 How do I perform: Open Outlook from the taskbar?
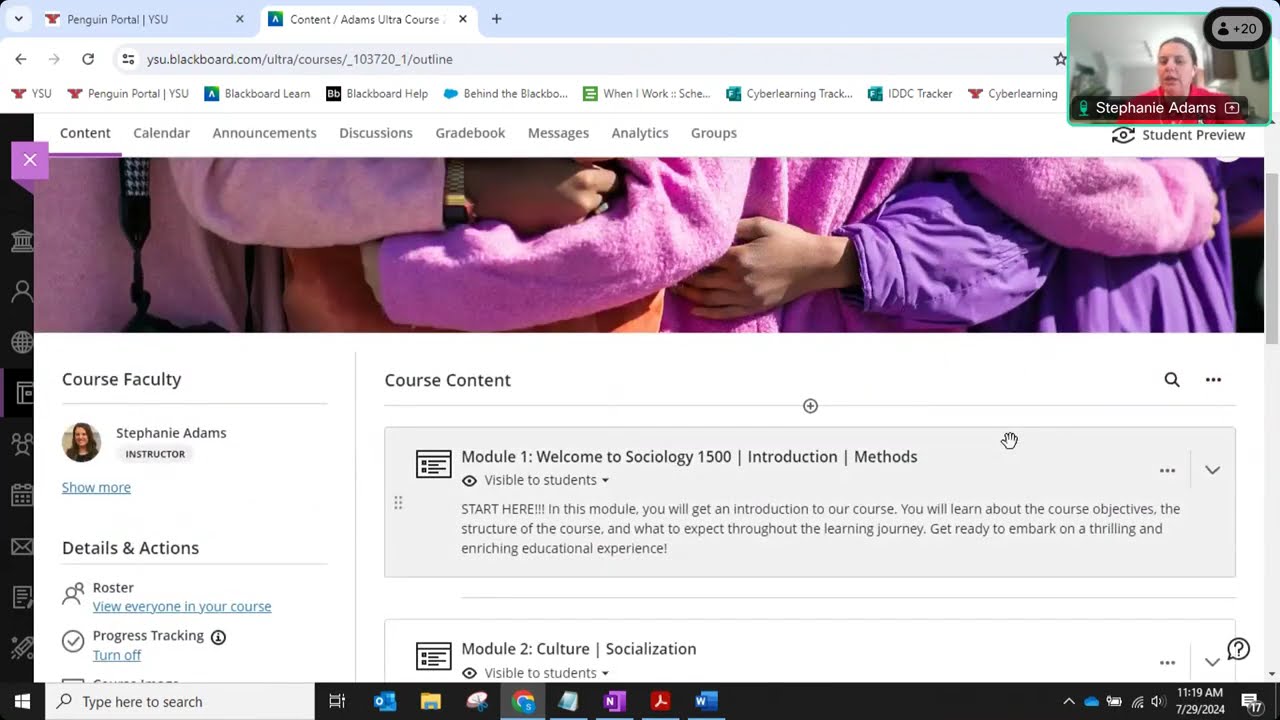click(x=385, y=702)
